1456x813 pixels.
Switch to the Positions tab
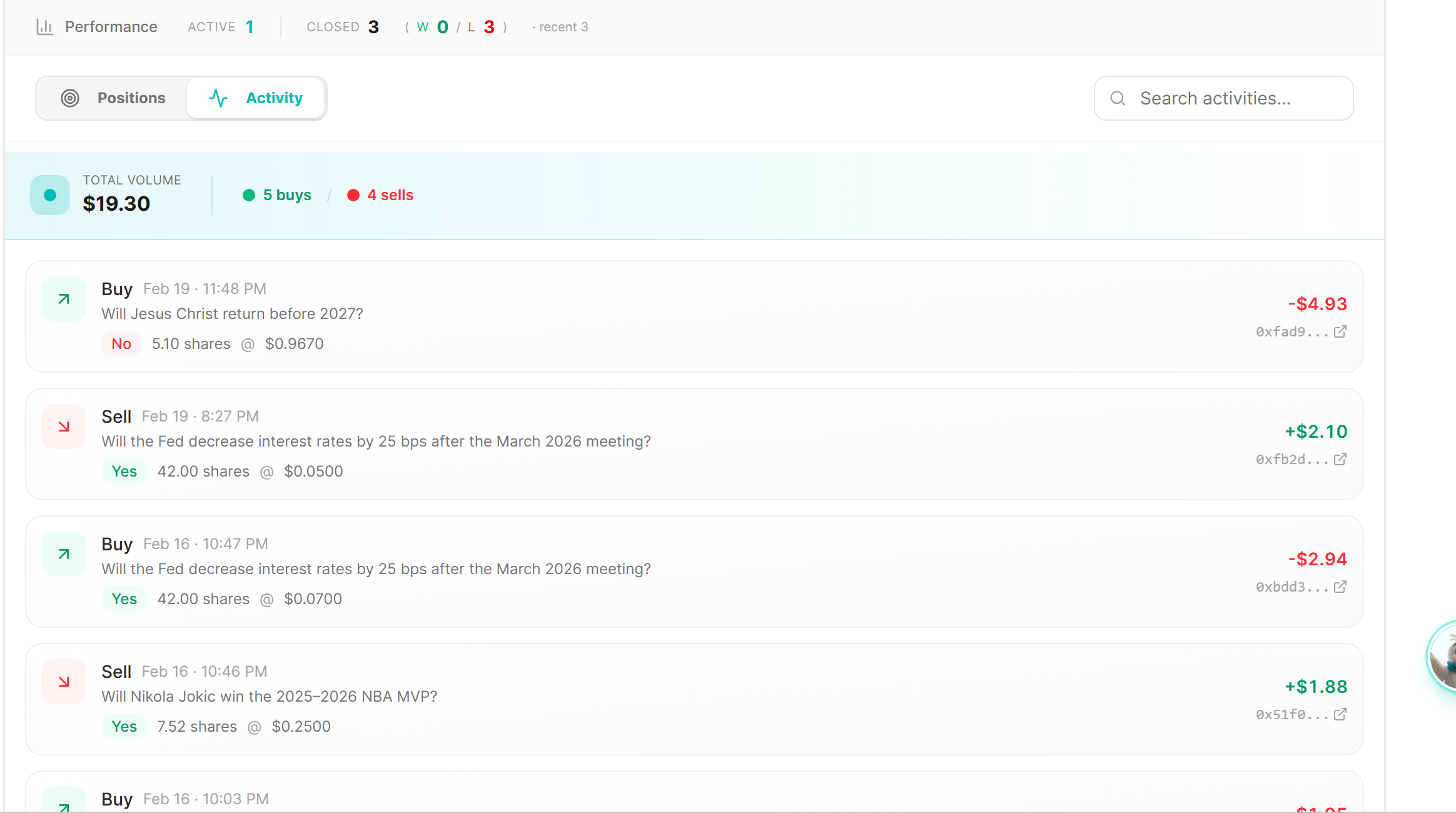113,98
